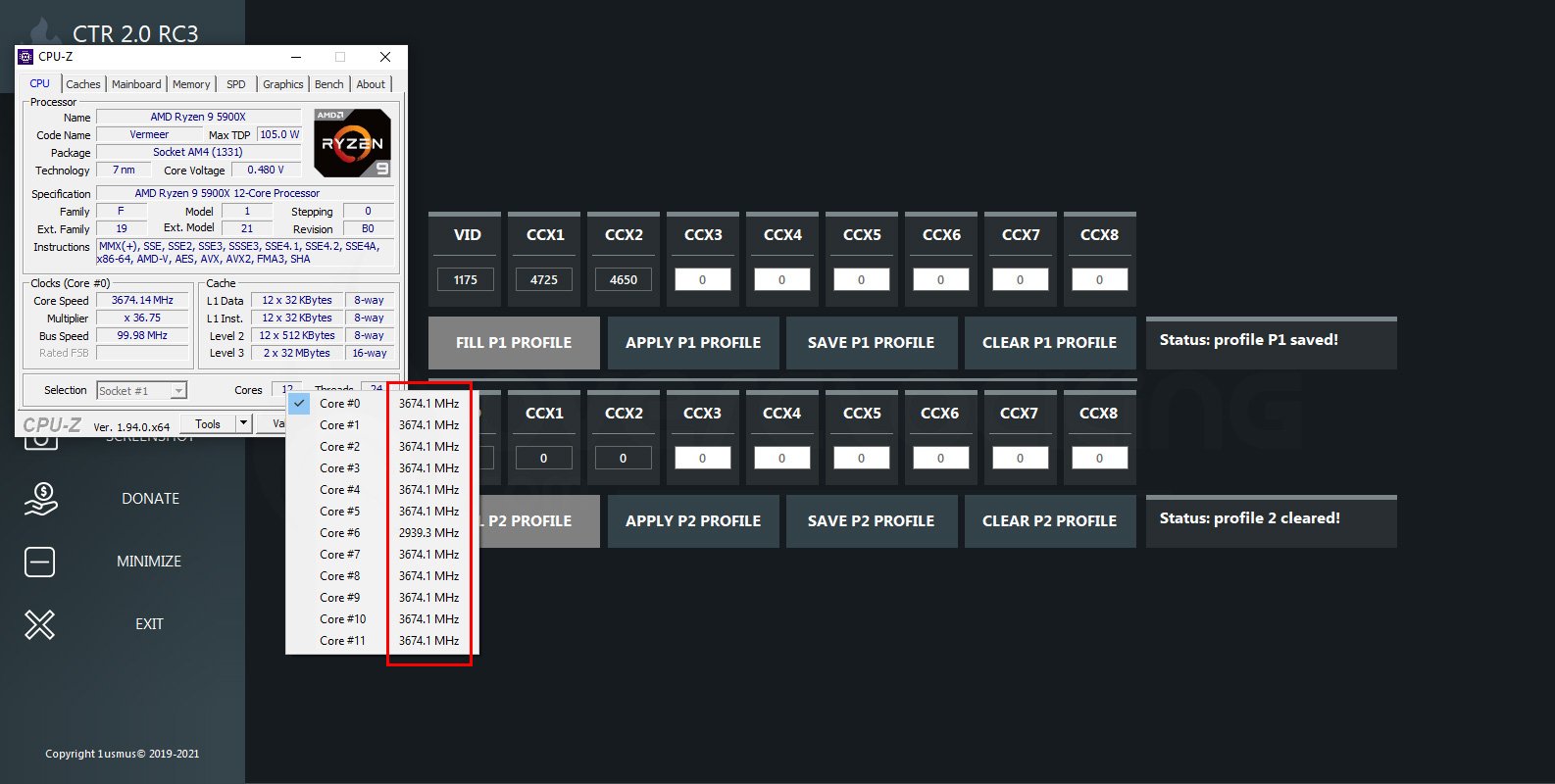Save the P2 profile
1555x784 pixels.
pyautogui.click(x=872, y=521)
